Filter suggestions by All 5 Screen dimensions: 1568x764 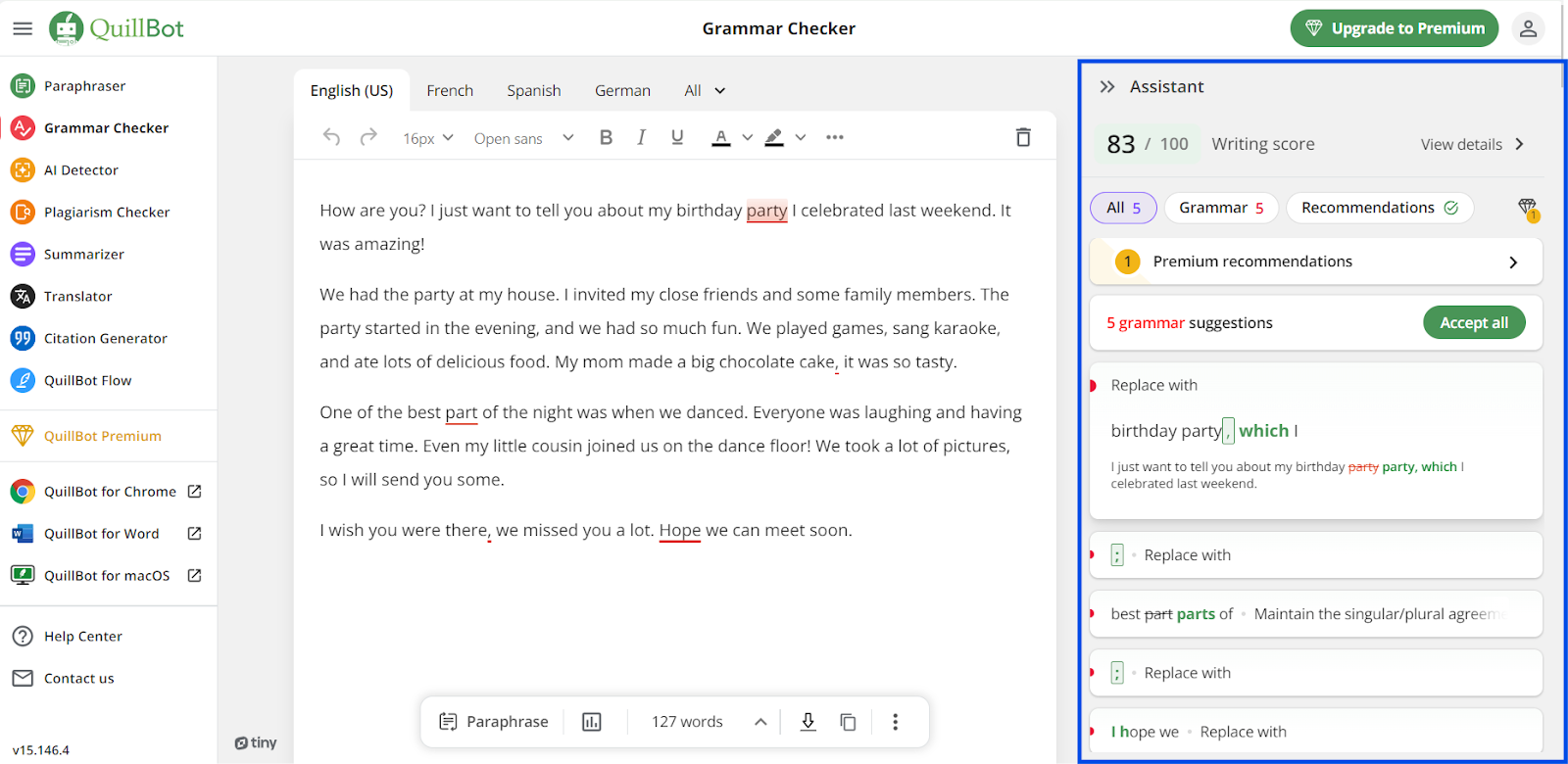[x=1123, y=208]
